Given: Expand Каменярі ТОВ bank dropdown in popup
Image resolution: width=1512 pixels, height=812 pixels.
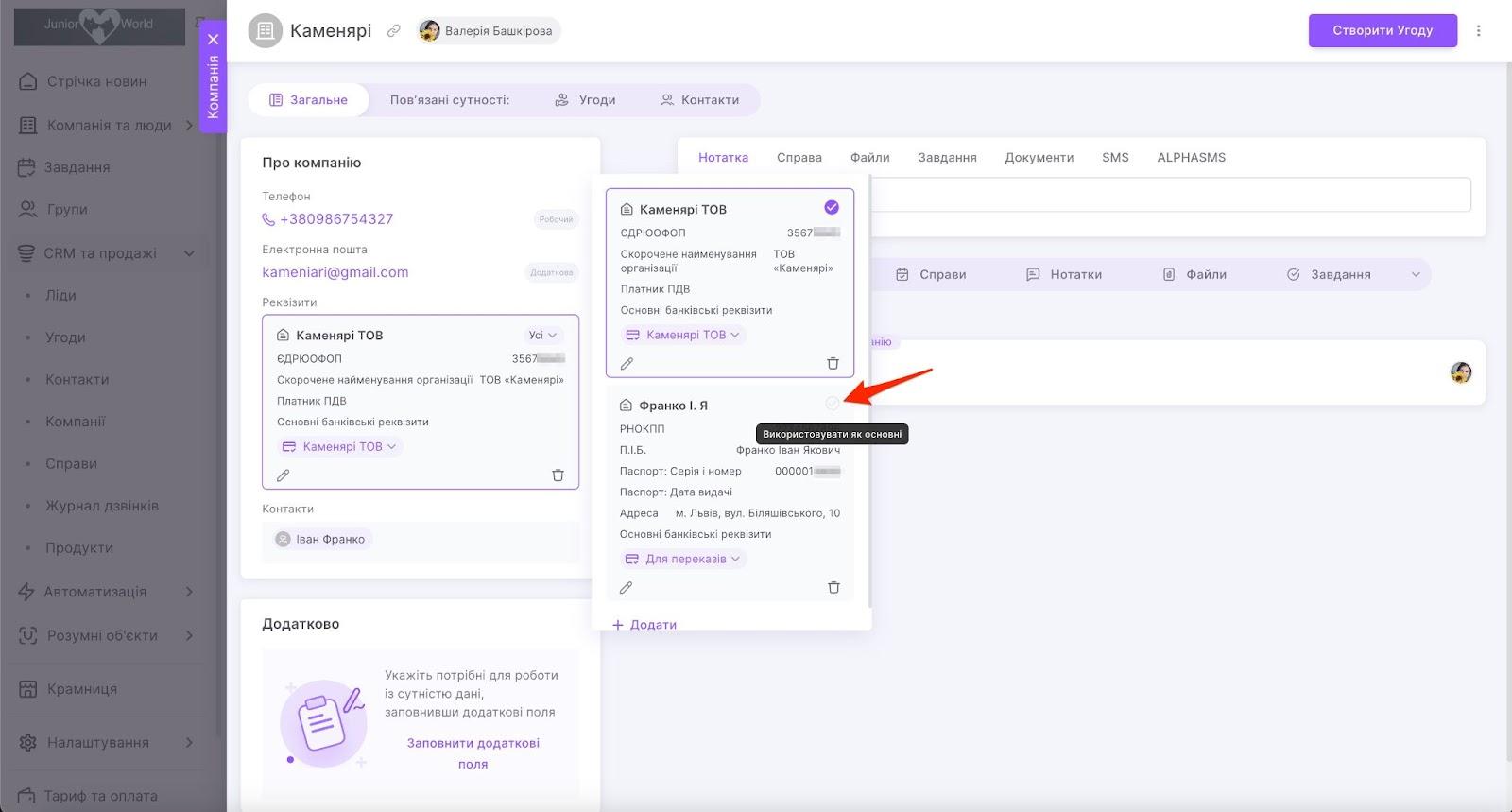Looking at the screenshot, I should [684, 335].
